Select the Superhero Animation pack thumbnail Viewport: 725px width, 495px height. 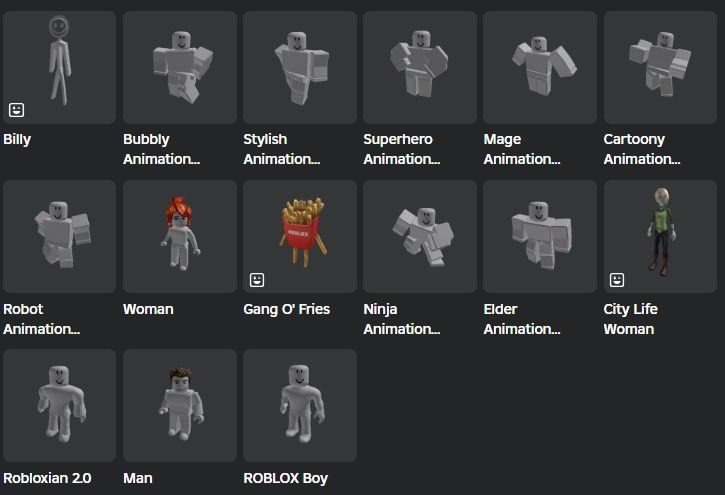click(420, 67)
